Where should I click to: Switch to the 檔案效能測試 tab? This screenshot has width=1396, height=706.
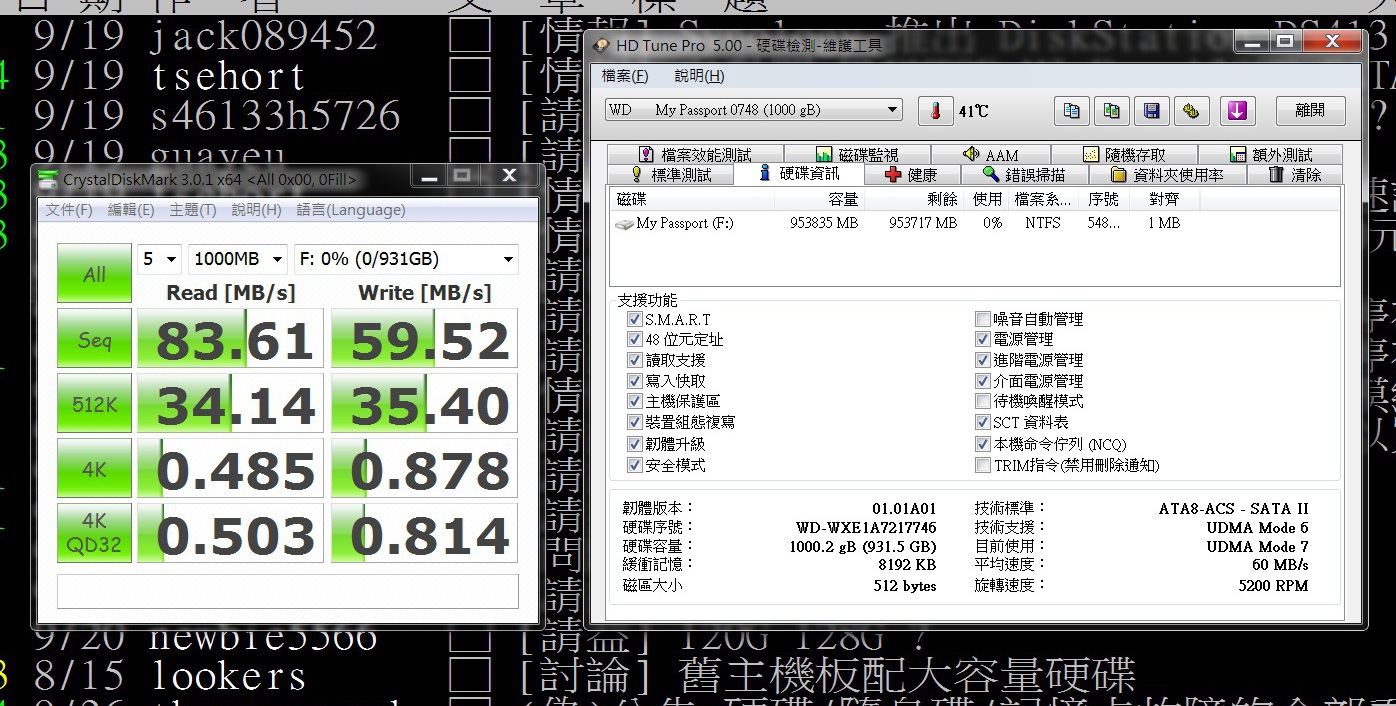click(x=695, y=154)
